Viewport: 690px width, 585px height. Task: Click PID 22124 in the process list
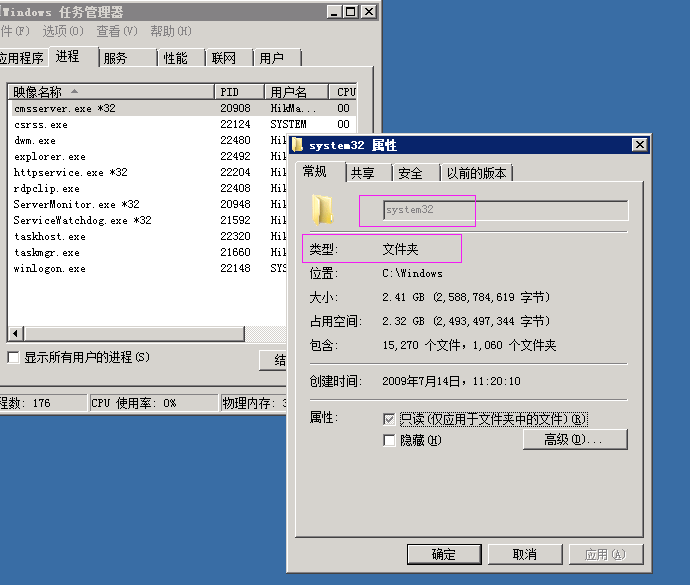(235, 125)
